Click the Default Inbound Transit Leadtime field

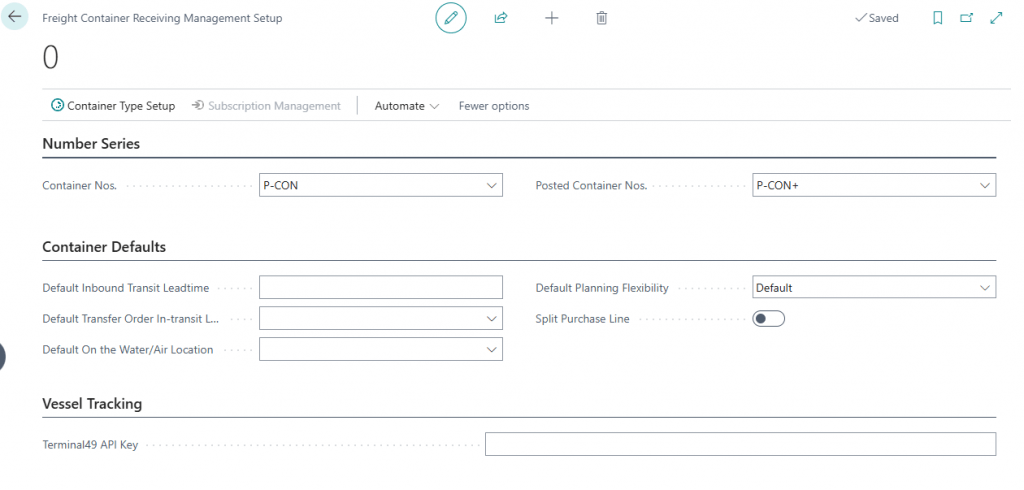[381, 287]
